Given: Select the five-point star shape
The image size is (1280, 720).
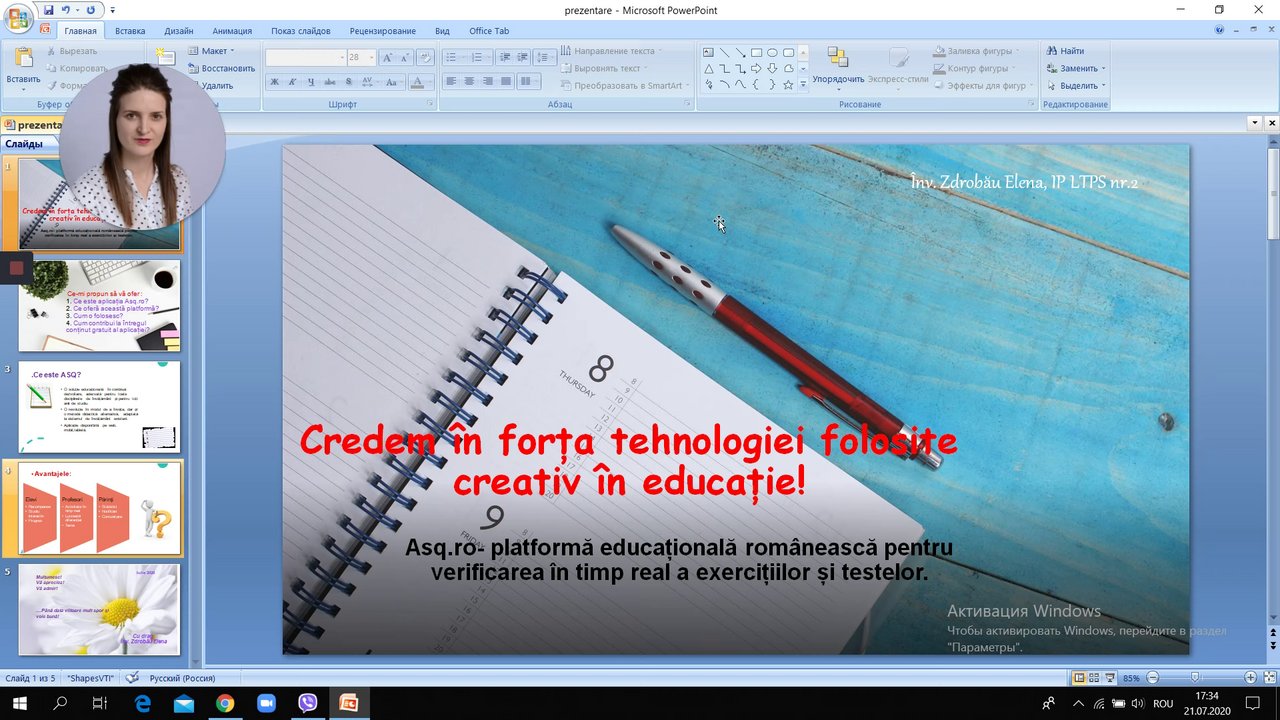Looking at the screenshot, I should [x=788, y=85].
